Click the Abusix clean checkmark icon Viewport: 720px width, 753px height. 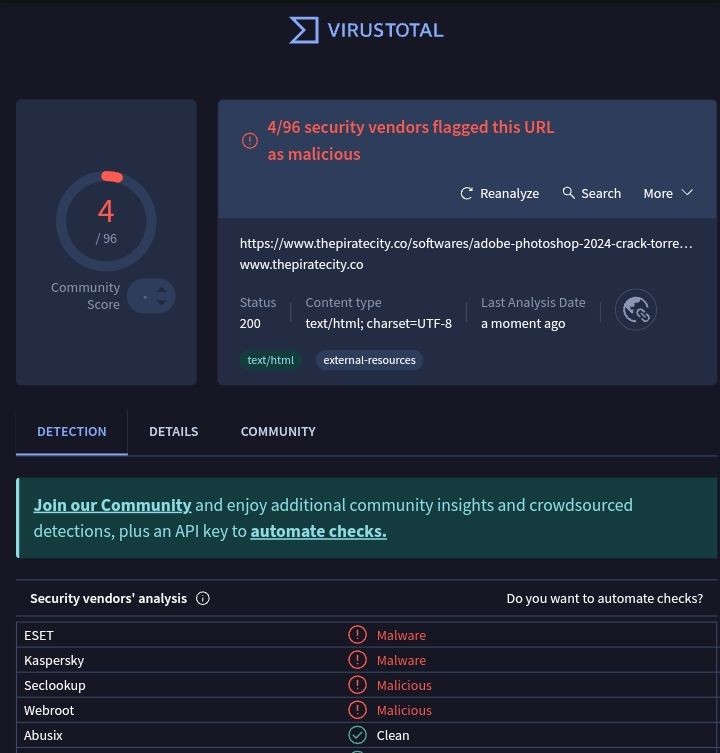pyautogui.click(x=357, y=735)
